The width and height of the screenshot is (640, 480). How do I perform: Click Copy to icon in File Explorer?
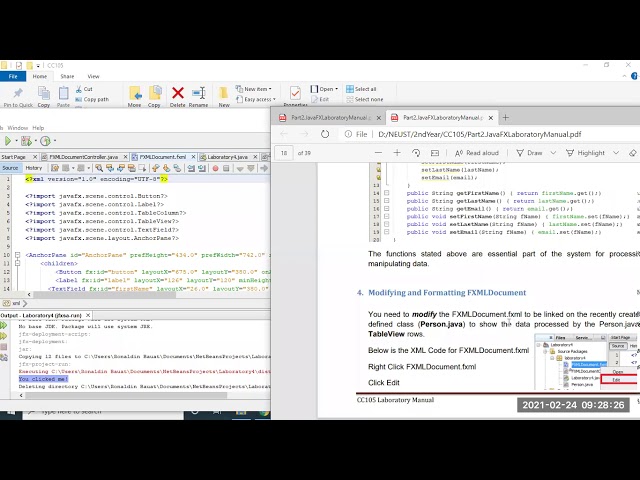[155, 93]
